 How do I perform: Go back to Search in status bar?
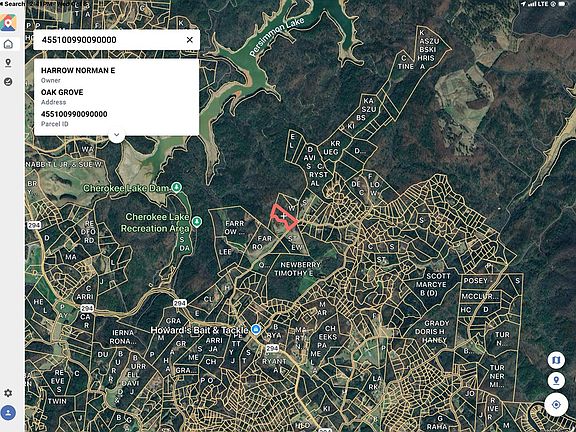click(13, 4)
